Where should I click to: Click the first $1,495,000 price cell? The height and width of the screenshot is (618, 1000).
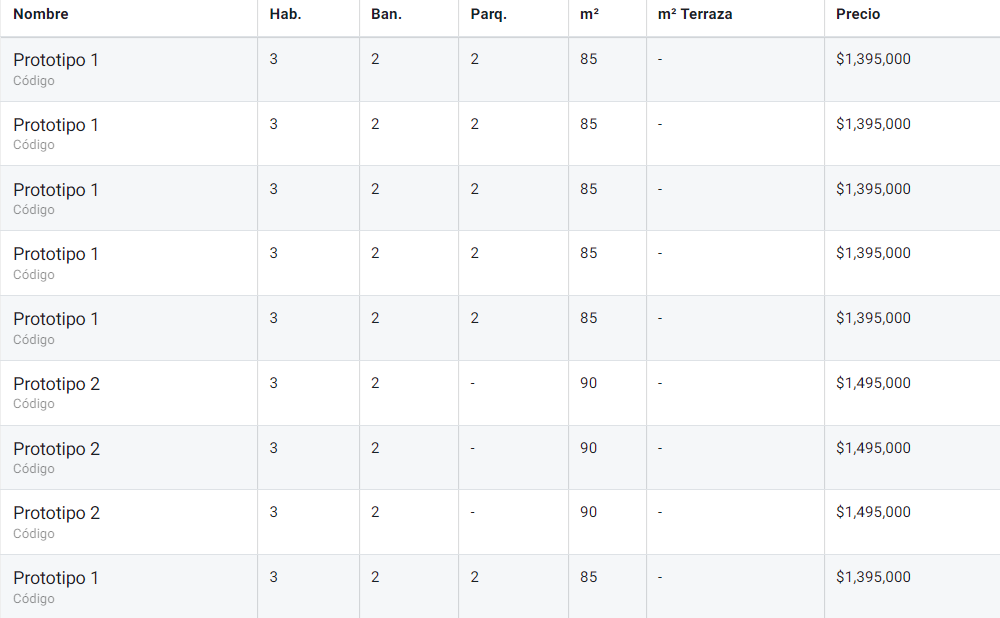873,383
